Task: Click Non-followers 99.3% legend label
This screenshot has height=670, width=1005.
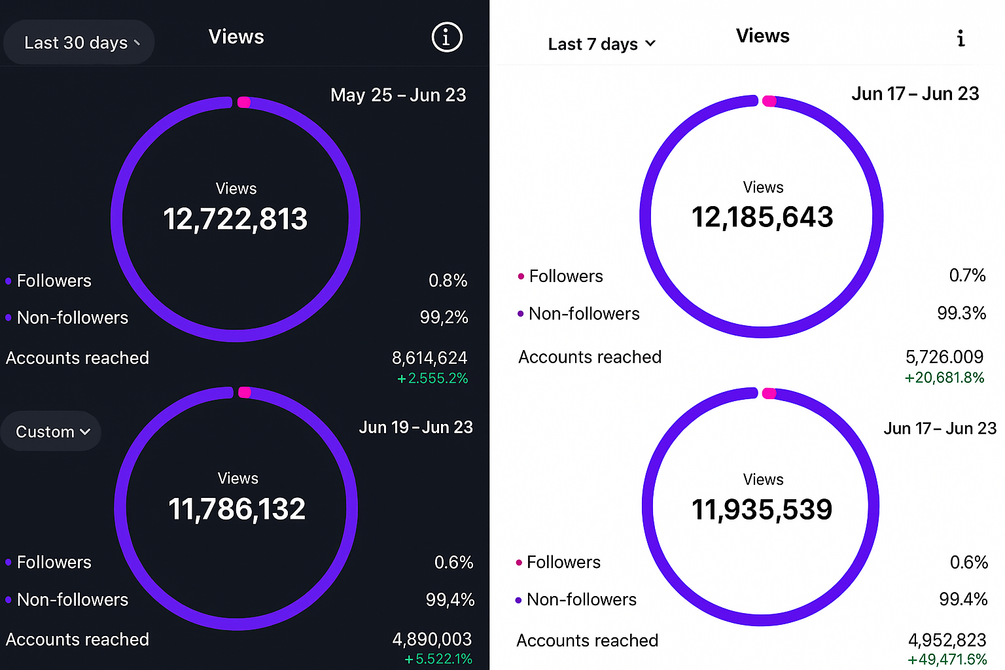Action: pos(584,314)
